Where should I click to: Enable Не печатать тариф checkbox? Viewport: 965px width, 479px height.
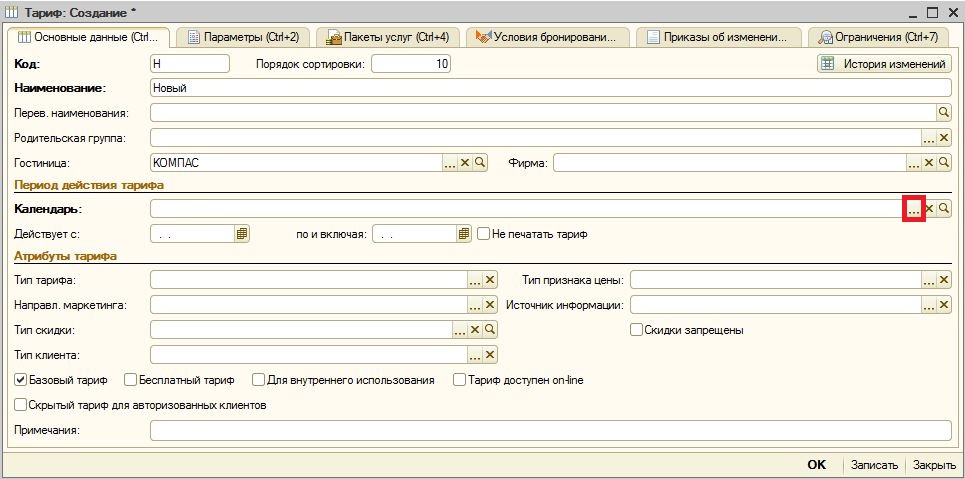(x=483, y=234)
